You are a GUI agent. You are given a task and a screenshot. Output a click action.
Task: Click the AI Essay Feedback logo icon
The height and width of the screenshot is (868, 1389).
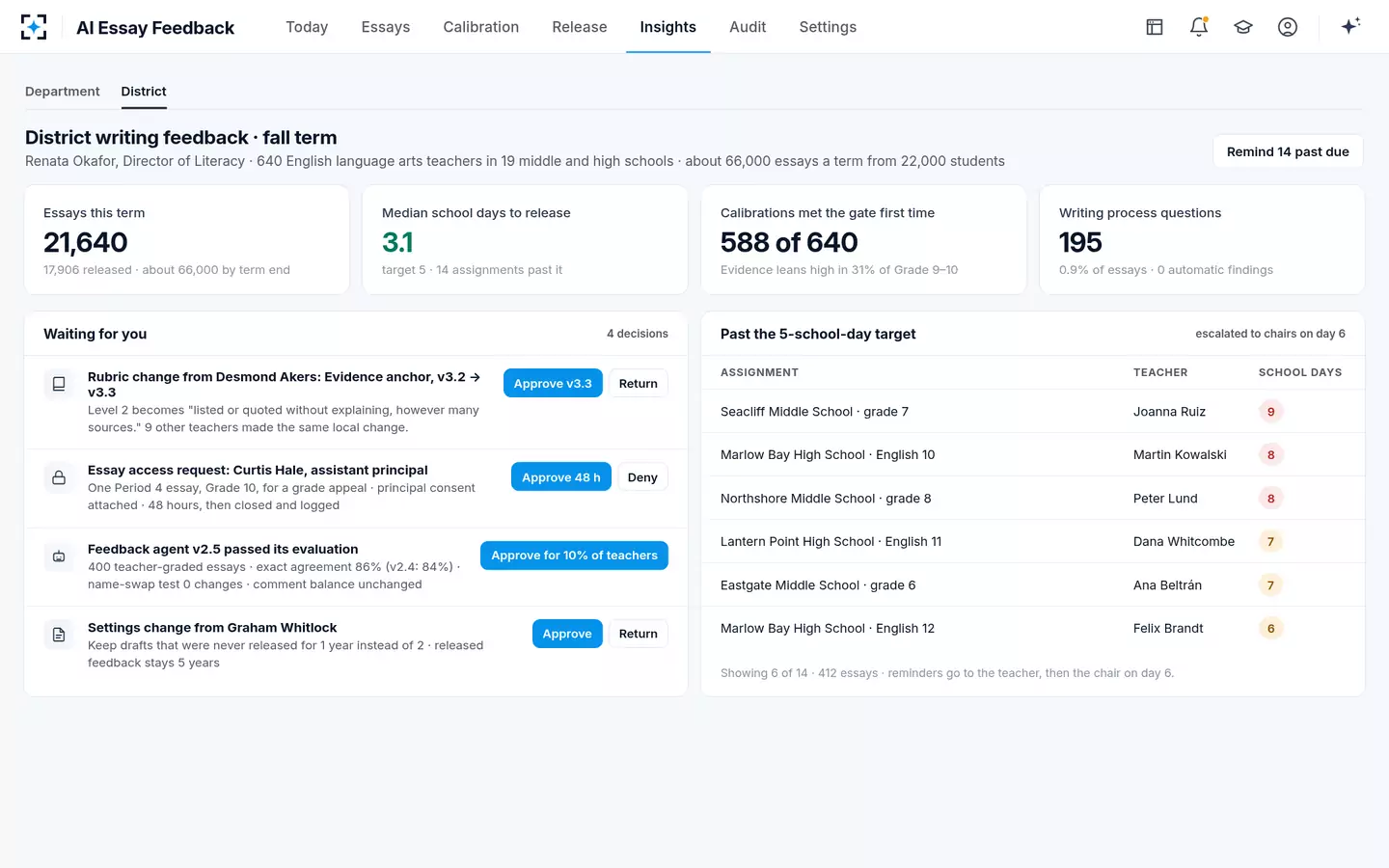click(34, 27)
